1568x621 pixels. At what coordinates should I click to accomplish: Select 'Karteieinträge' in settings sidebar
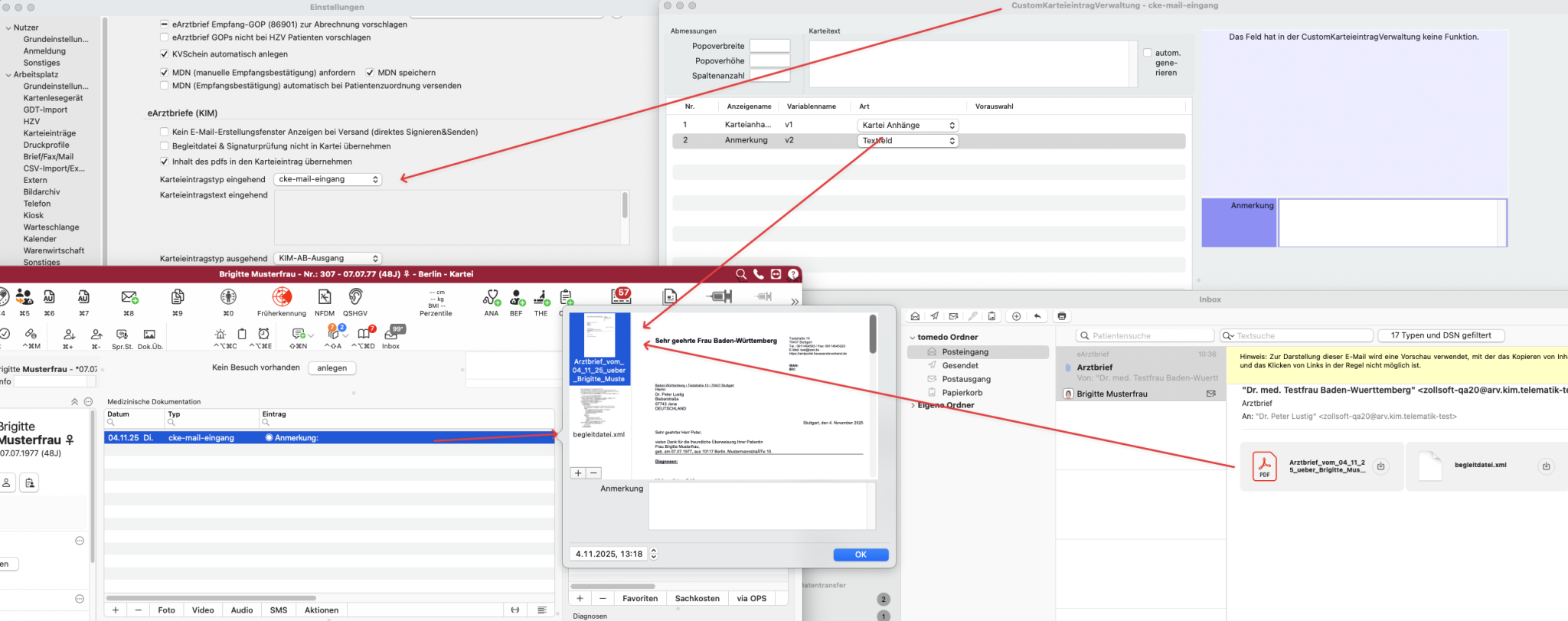pyautogui.click(x=50, y=133)
